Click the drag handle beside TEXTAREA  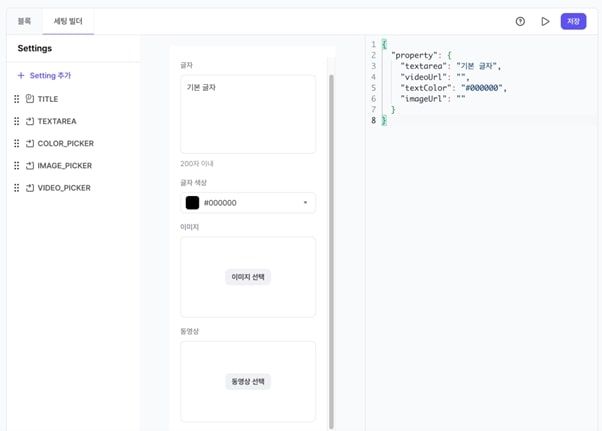pos(17,121)
